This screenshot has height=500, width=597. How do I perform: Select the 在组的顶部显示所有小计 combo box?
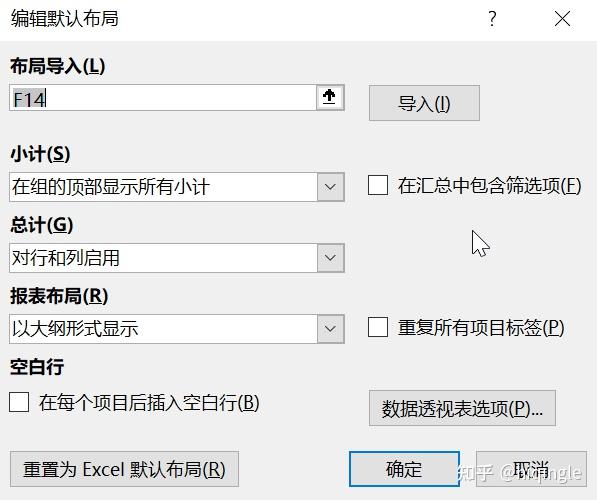coord(177,187)
